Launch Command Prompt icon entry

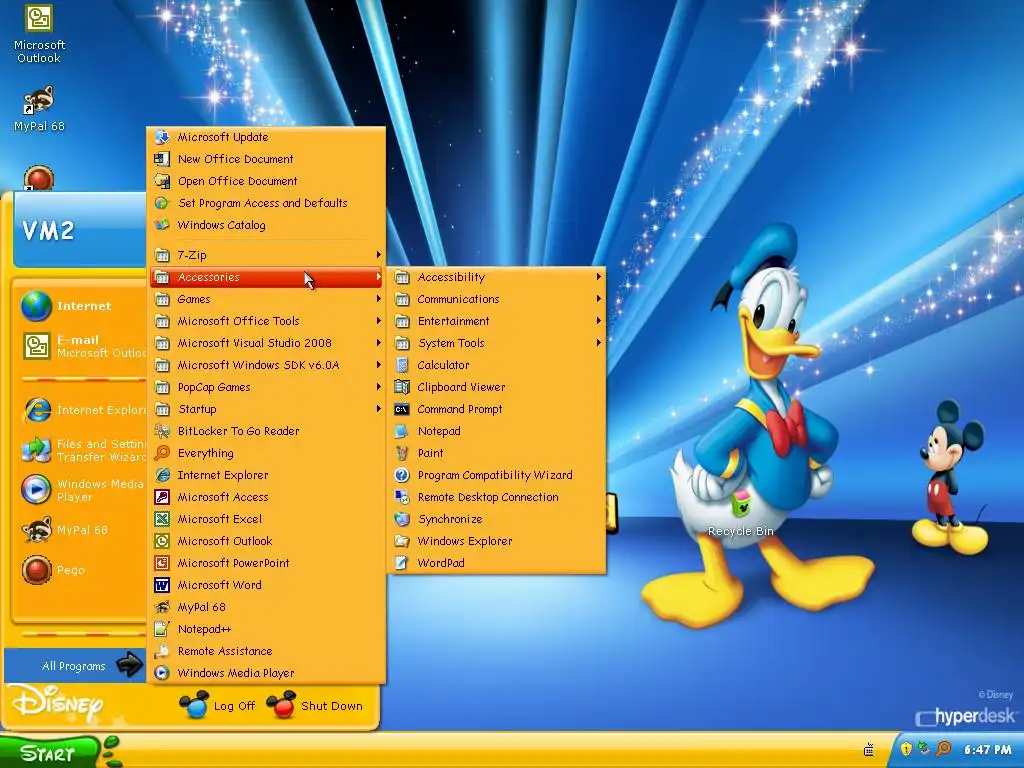click(x=402, y=409)
